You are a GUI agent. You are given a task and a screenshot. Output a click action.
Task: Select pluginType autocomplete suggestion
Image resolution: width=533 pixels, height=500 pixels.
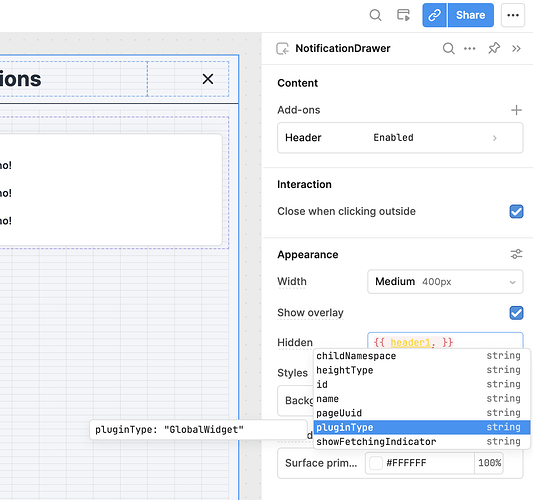(422, 427)
